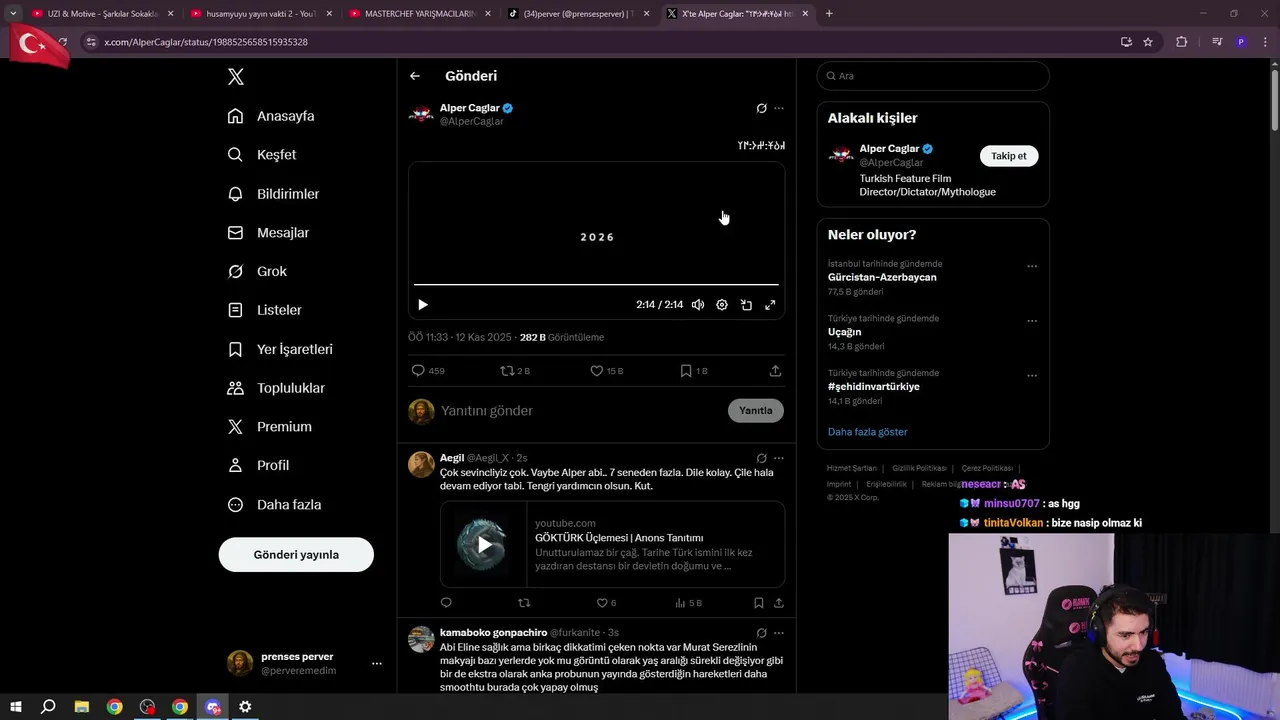View analytics of Aegil's comment
Image resolution: width=1280 pixels, height=720 pixels.
tap(688, 603)
